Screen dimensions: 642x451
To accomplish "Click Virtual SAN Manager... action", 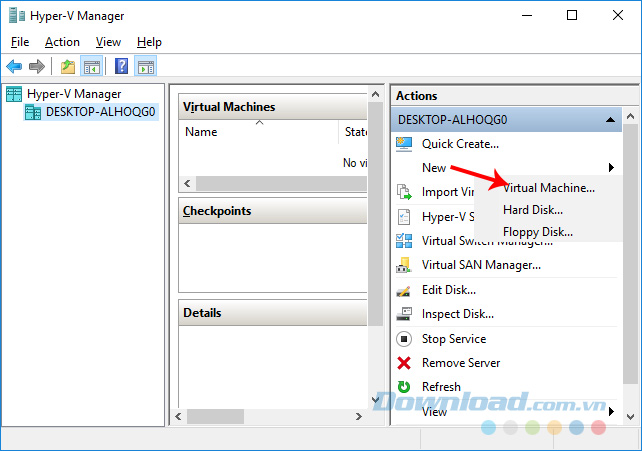I will [x=481, y=265].
